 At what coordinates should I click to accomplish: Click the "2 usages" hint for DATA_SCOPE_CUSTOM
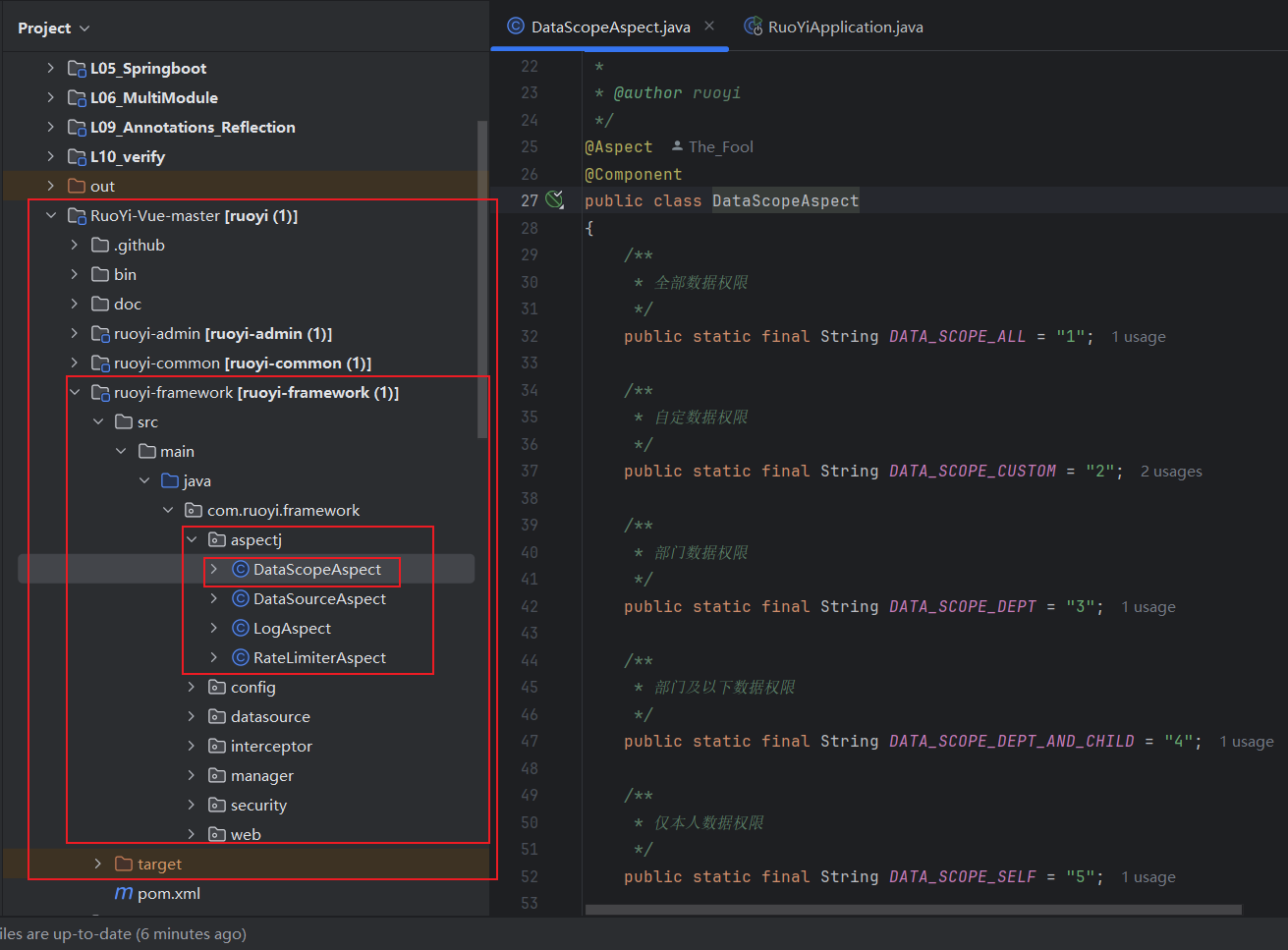pyautogui.click(x=1171, y=472)
